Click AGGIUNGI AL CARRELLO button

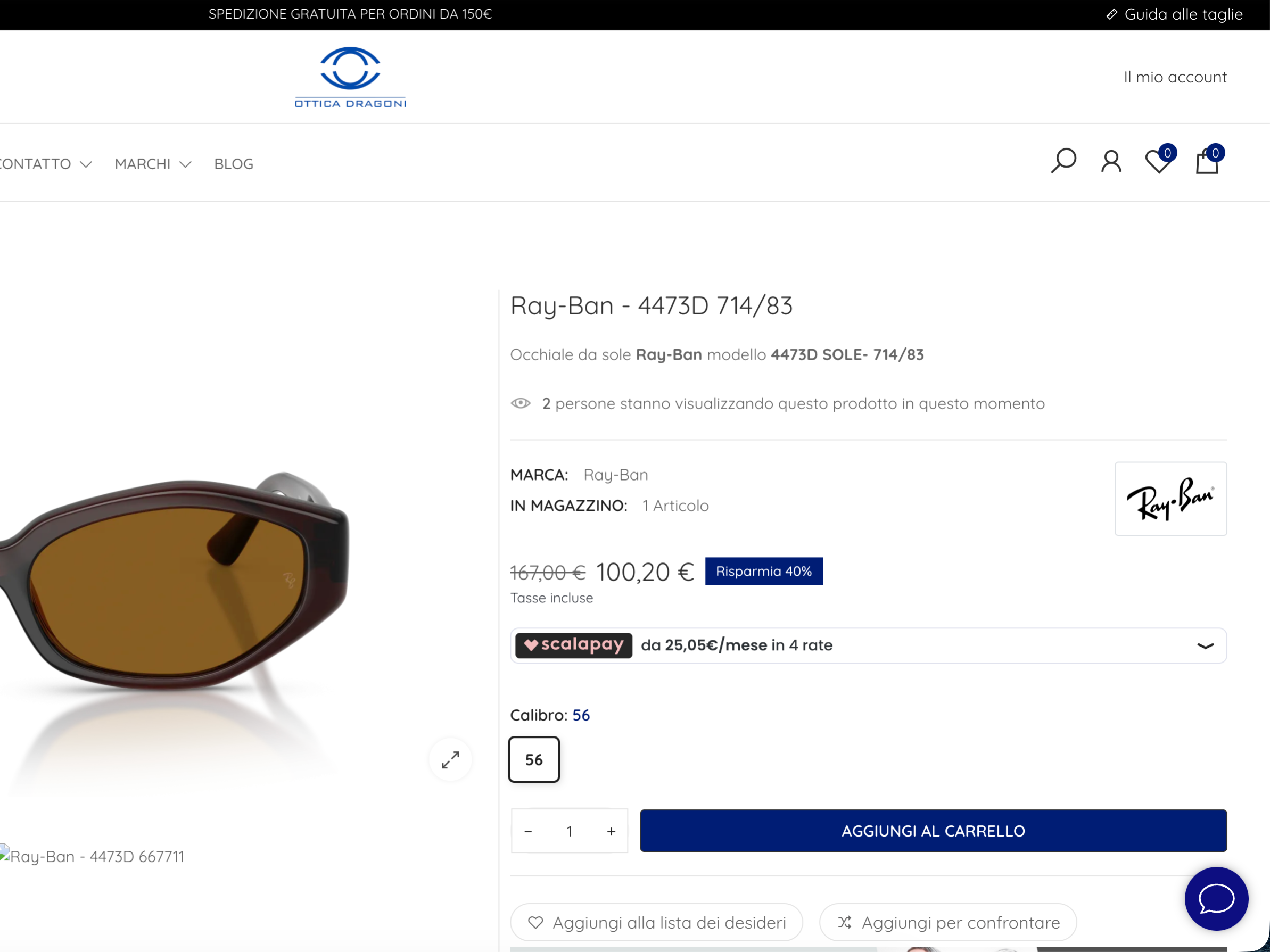pos(933,831)
